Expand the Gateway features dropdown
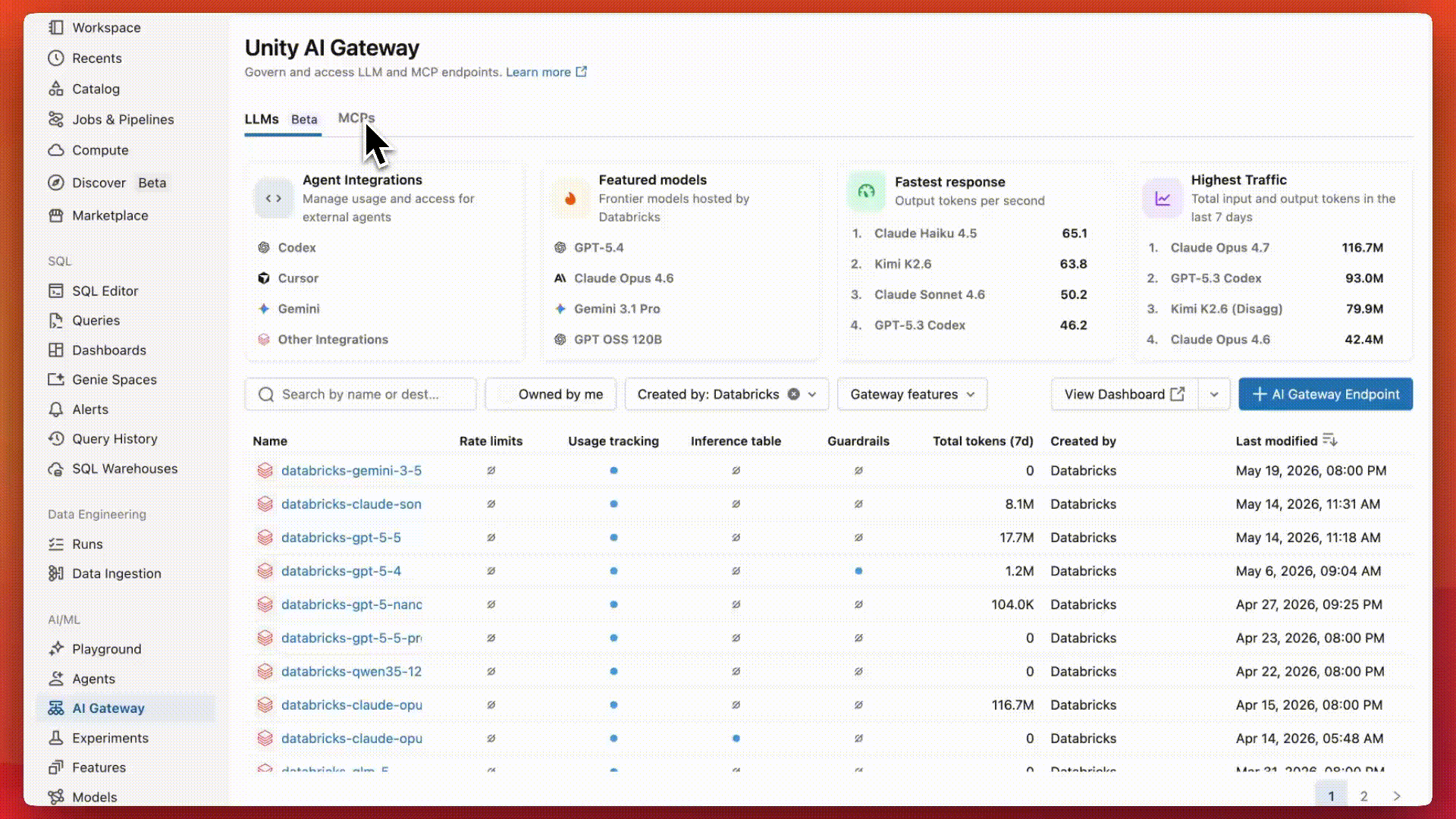 coord(912,394)
